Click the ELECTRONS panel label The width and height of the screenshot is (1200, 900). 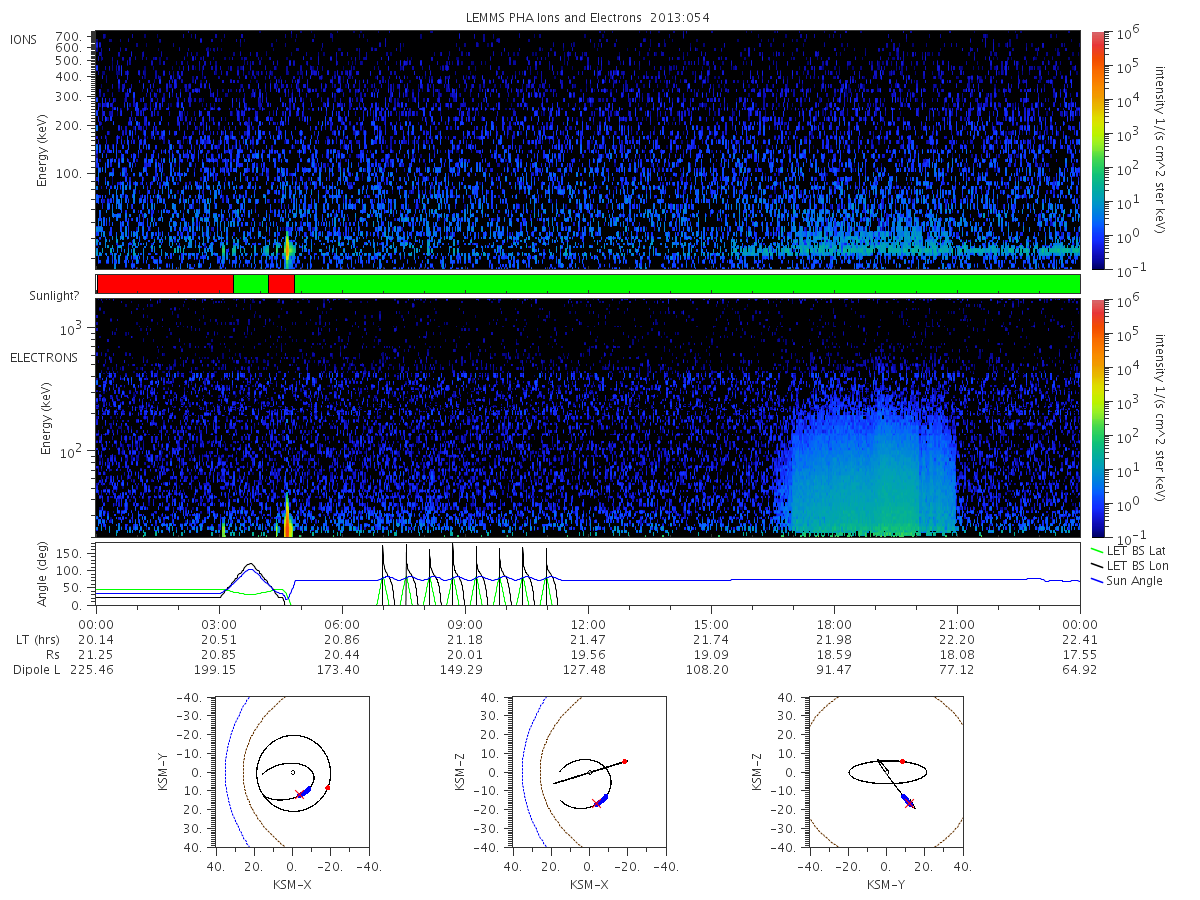pos(44,357)
